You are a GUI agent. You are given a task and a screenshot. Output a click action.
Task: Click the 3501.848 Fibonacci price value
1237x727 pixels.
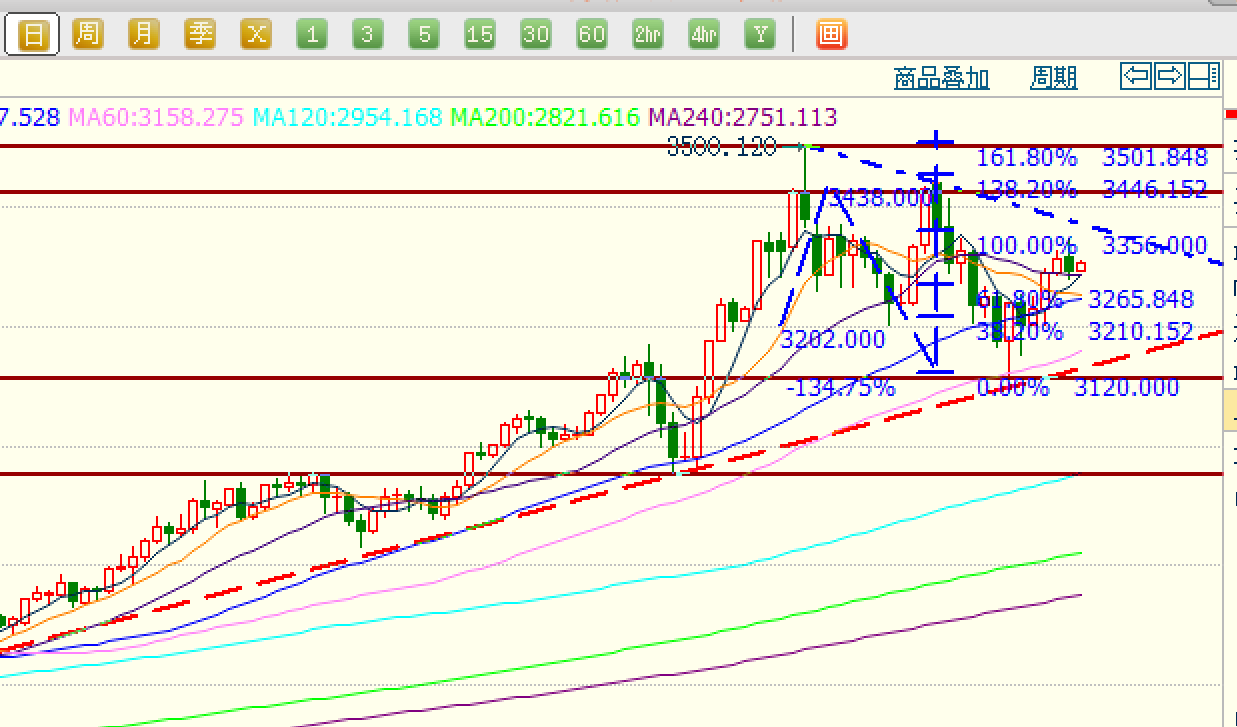tap(1155, 157)
